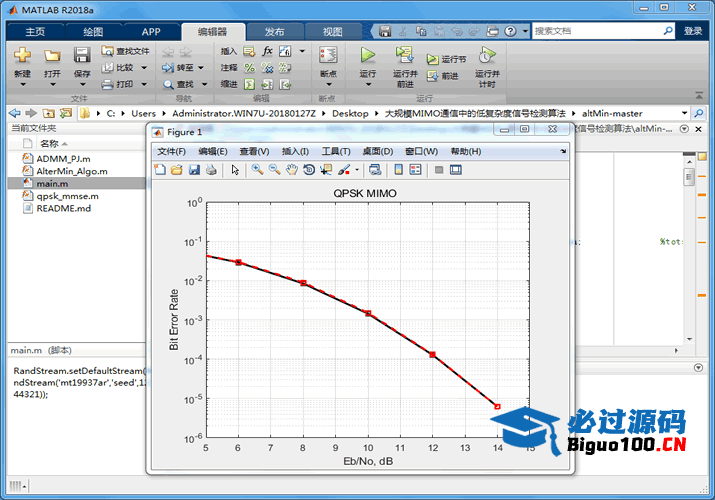Click the Open folder icon in ribbon
Viewport: 715px width, 500px height.
click(52, 56)
